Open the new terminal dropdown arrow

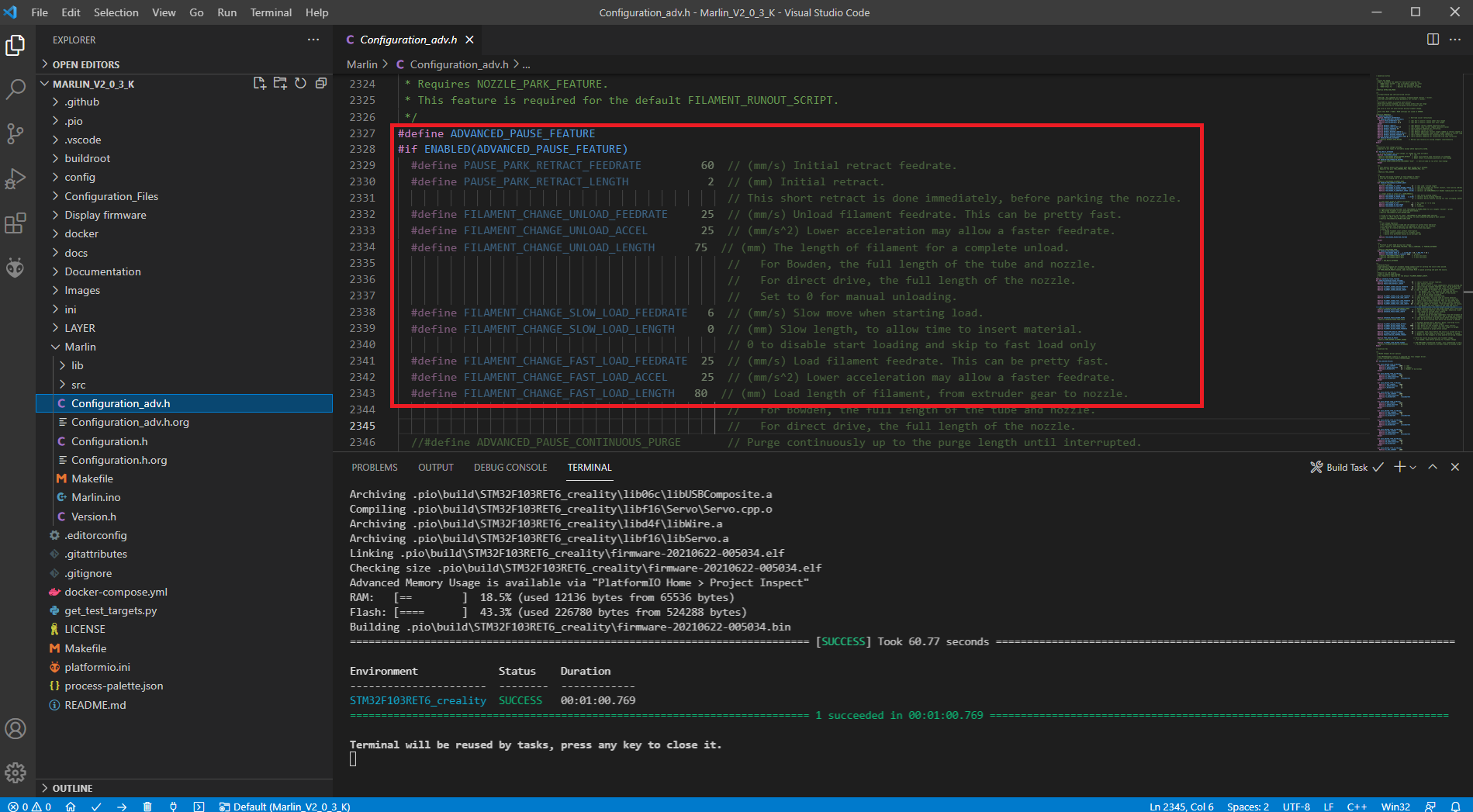(x=1413, y=468)
